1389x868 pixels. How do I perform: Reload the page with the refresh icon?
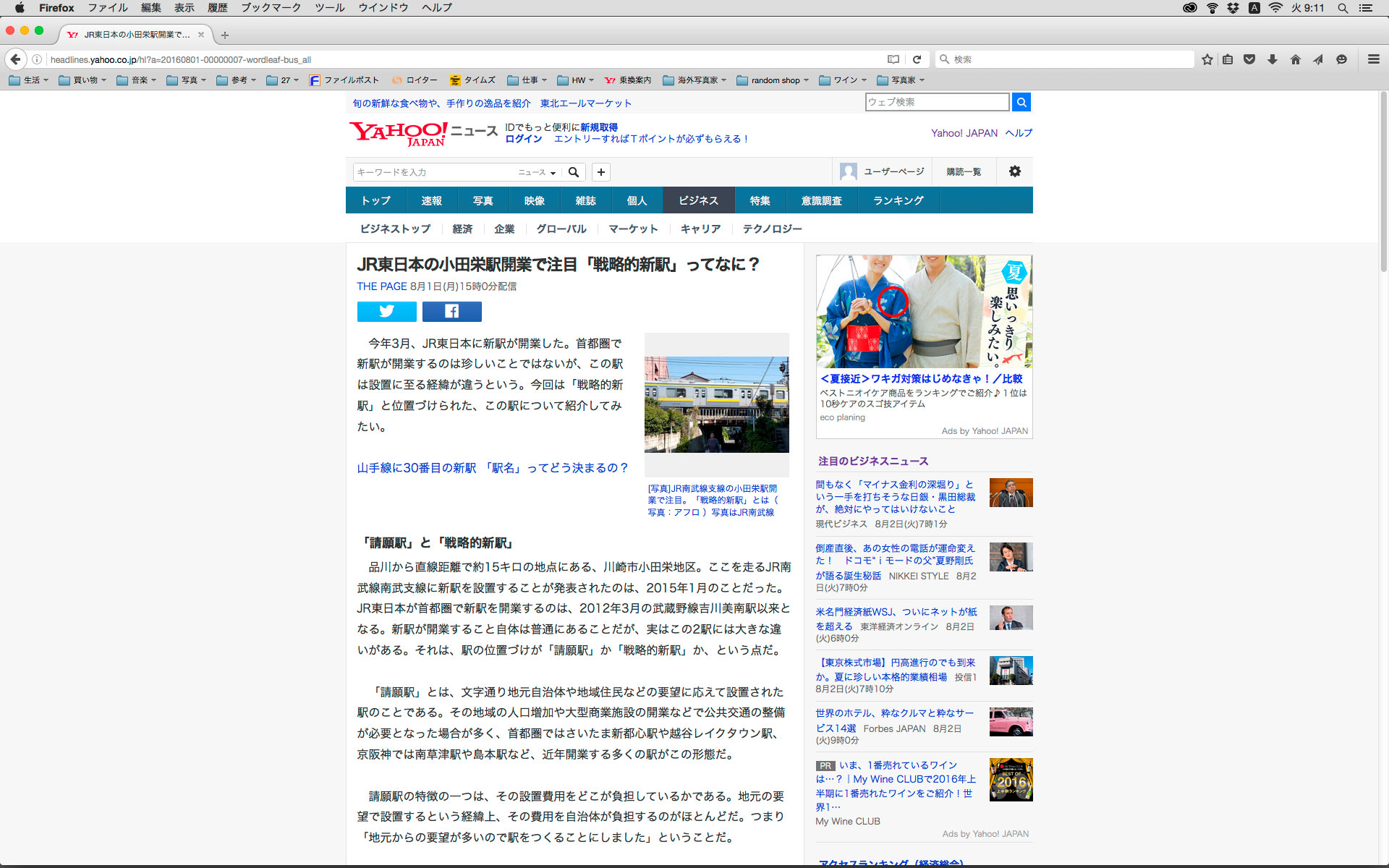917,59
